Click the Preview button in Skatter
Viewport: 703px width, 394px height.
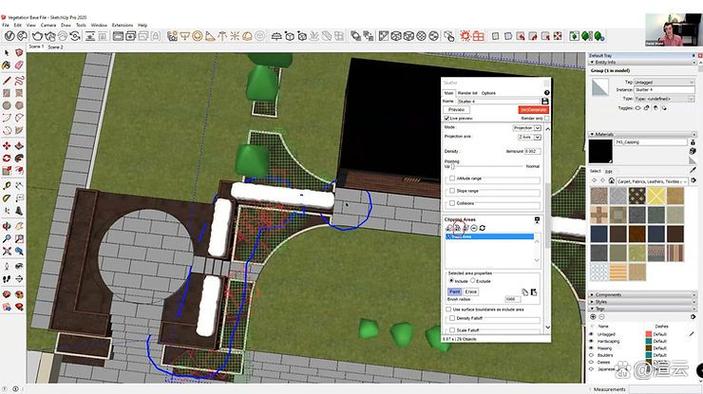[456, 109]
